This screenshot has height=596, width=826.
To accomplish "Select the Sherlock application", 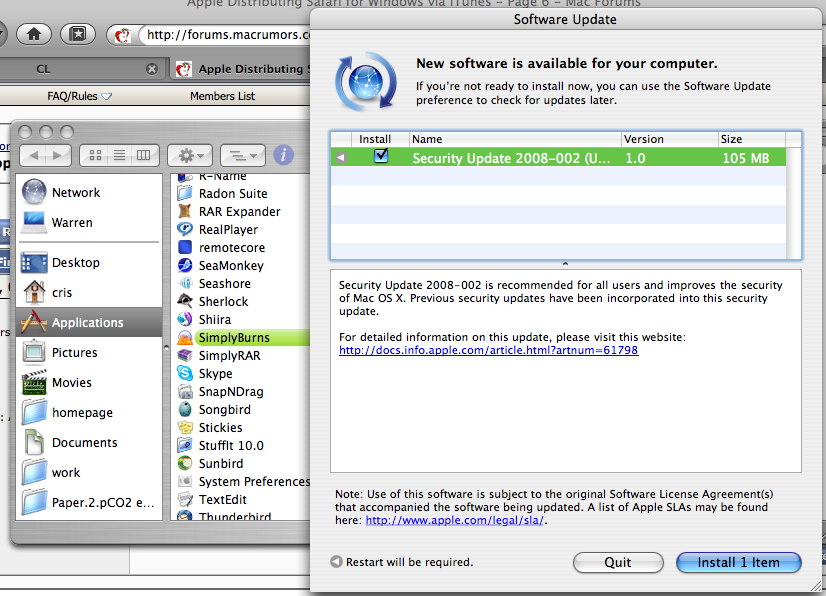I will coord(223,301).
